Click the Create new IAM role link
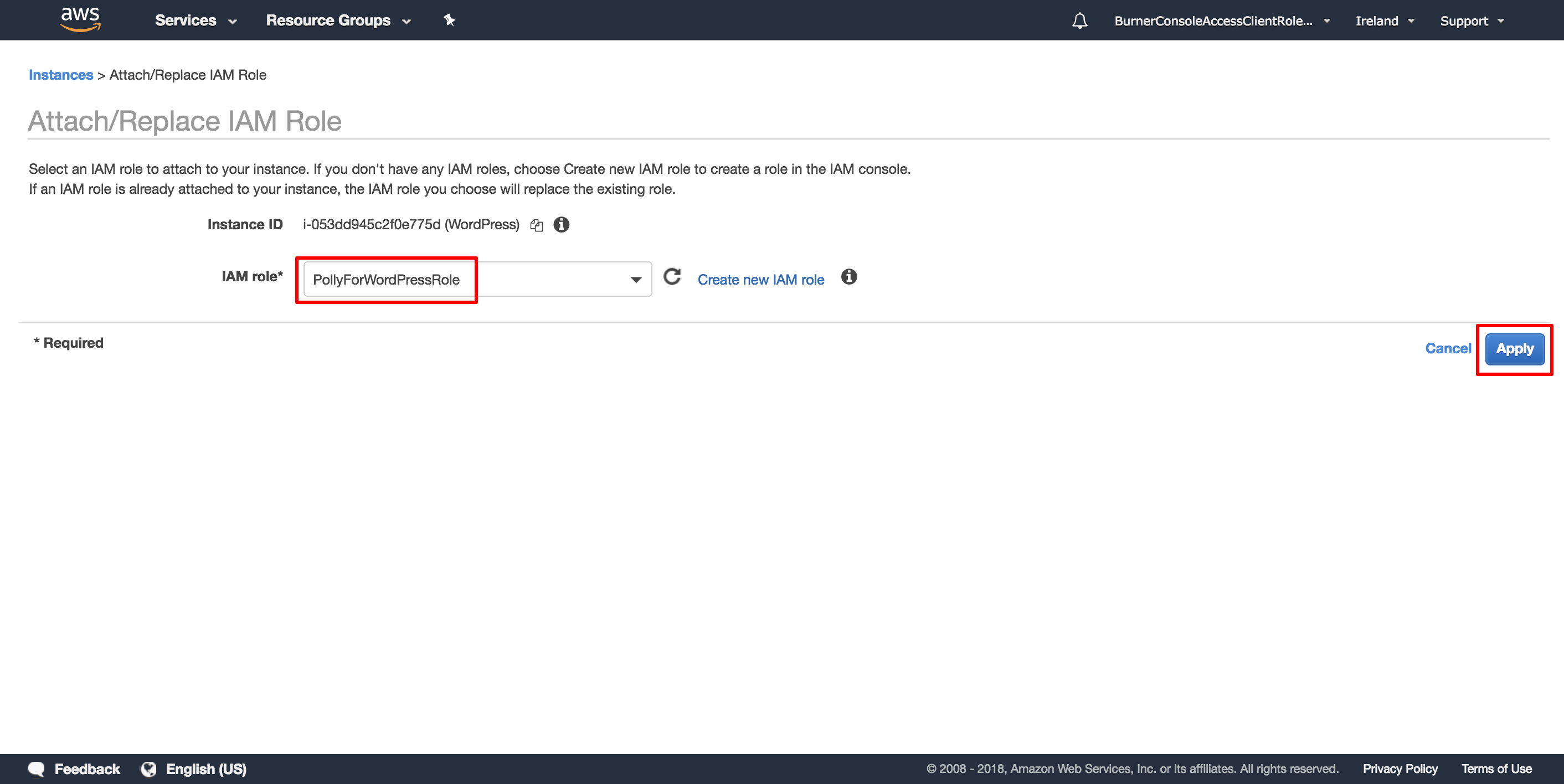 tap(761, 278)
